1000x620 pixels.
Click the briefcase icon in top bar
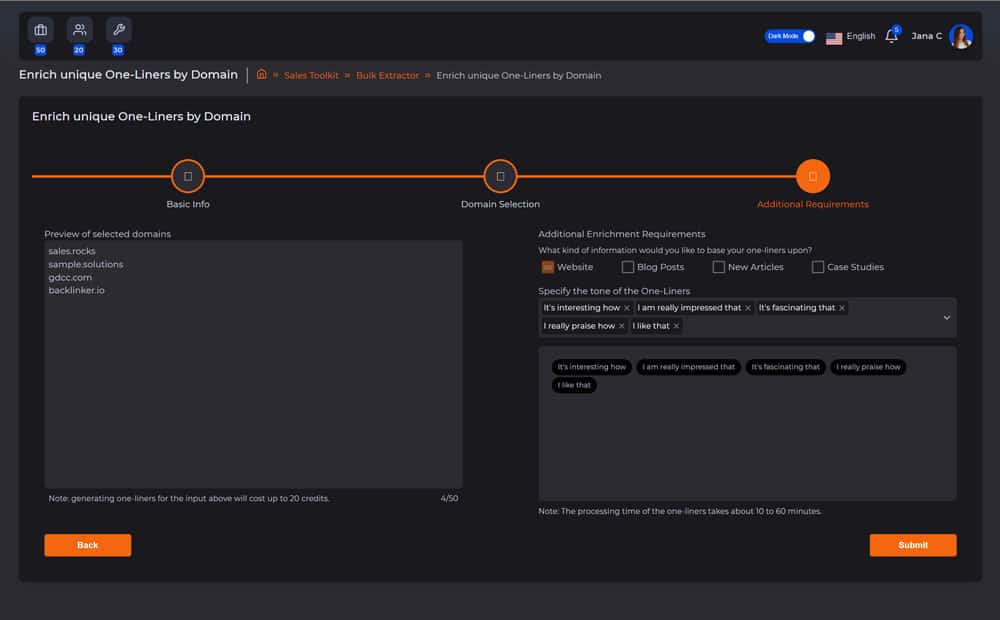click(40, 30)
